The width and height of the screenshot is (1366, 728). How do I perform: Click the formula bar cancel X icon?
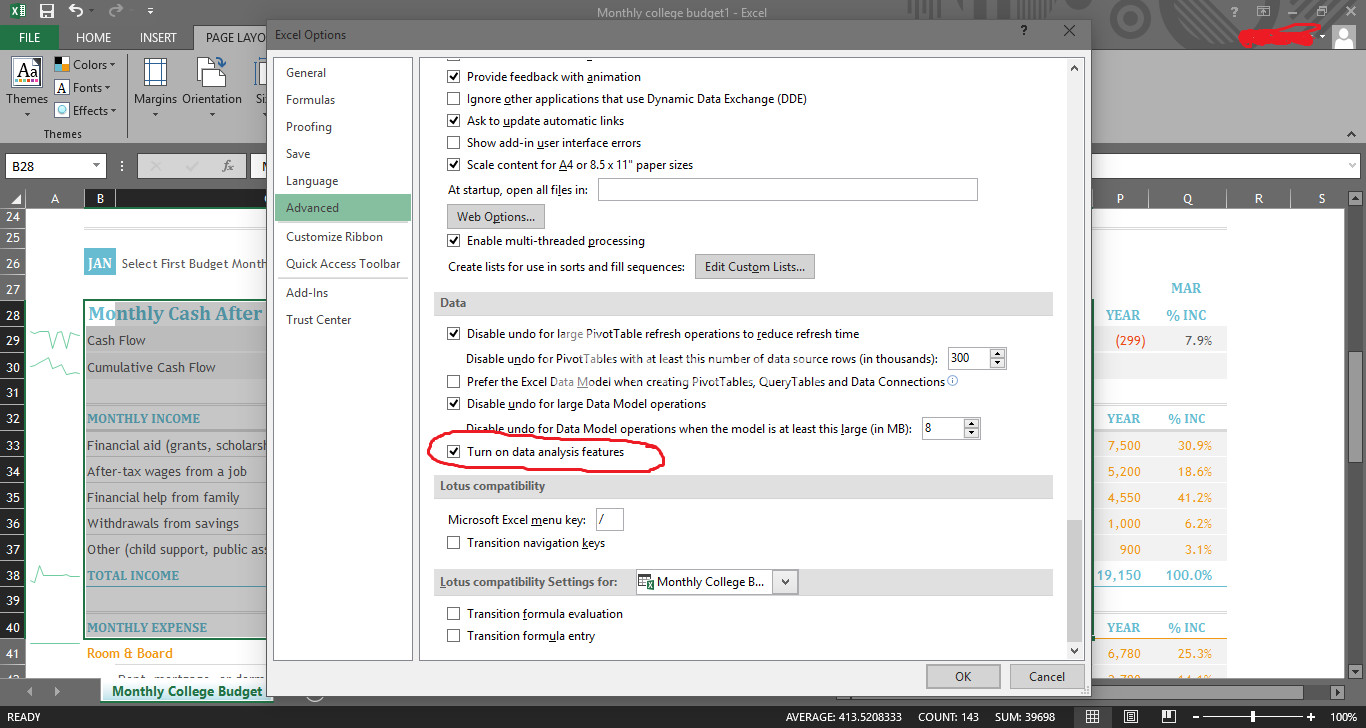pyautogui.click(x=155, y=166)
